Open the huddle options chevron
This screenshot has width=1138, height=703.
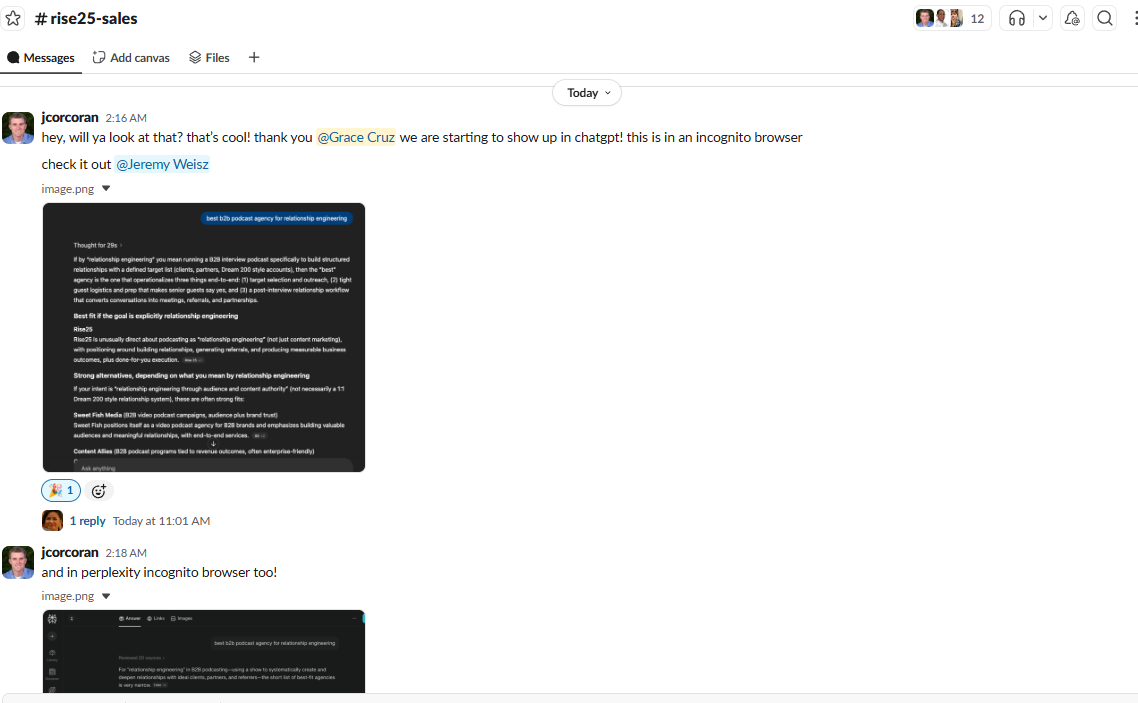coord(1041,18)
